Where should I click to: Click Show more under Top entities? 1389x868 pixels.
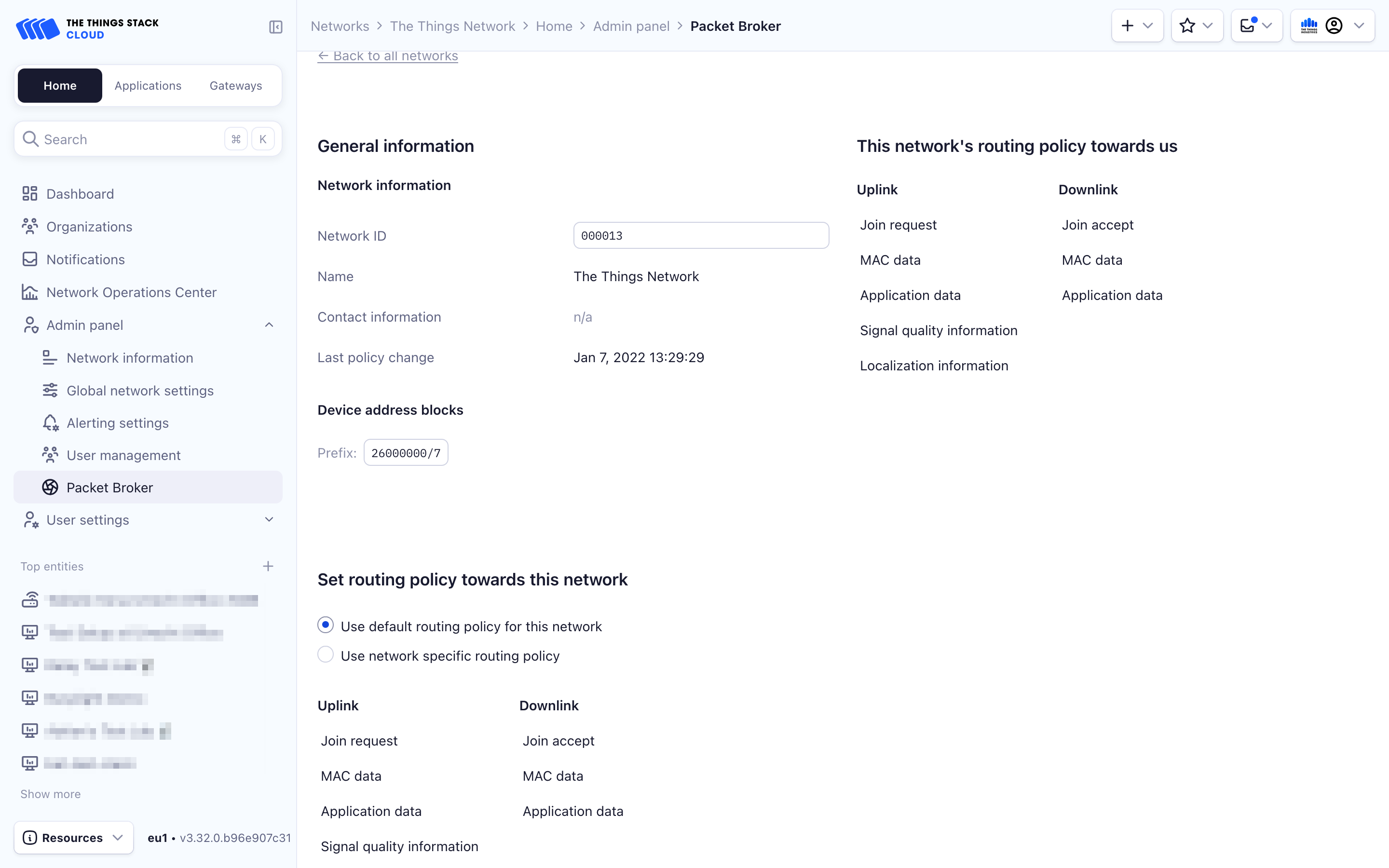point(50,794)
